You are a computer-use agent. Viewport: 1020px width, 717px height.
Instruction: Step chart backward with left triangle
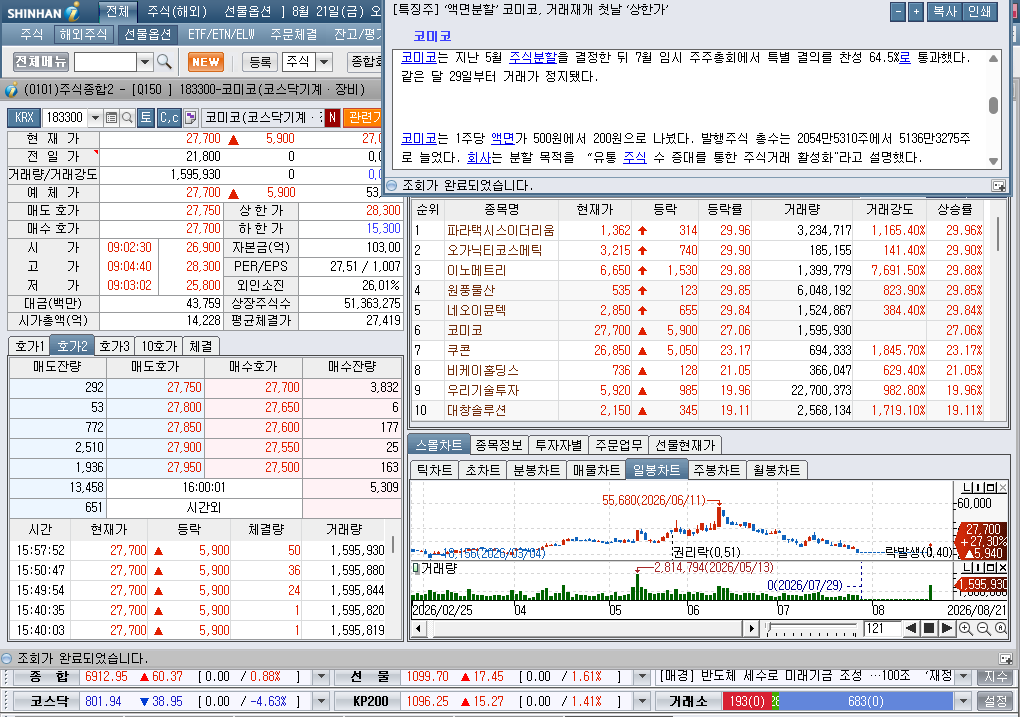tap(911, 629)
